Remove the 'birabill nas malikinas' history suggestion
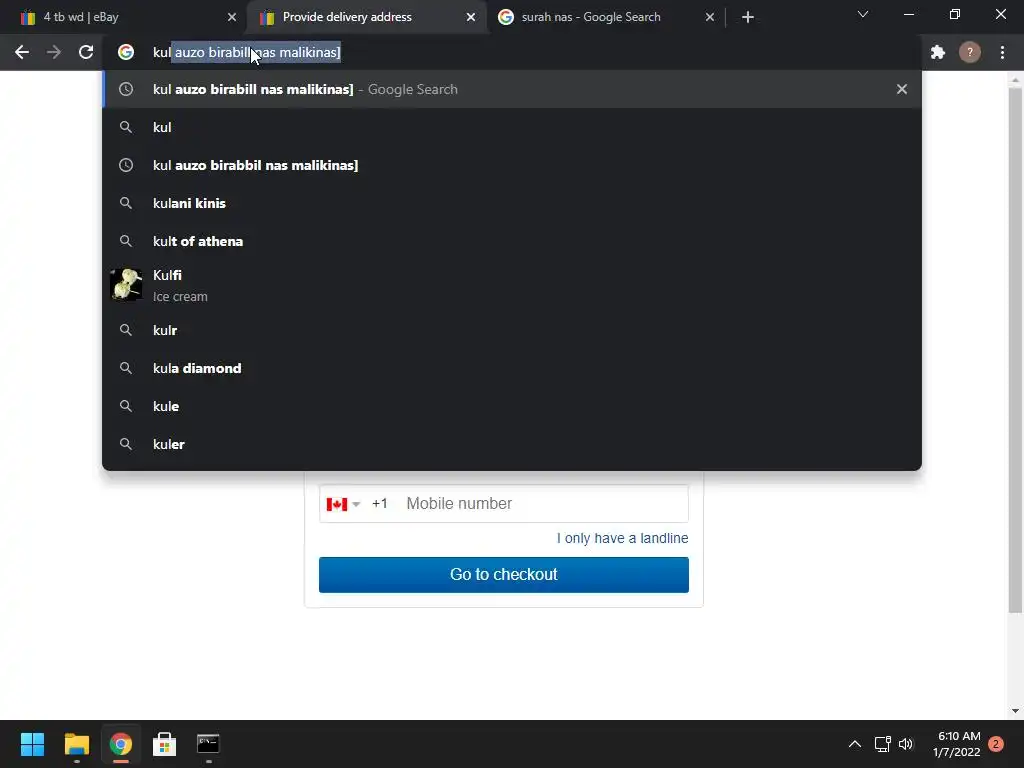The image size is (1024, 768). [x=902, y=89]
